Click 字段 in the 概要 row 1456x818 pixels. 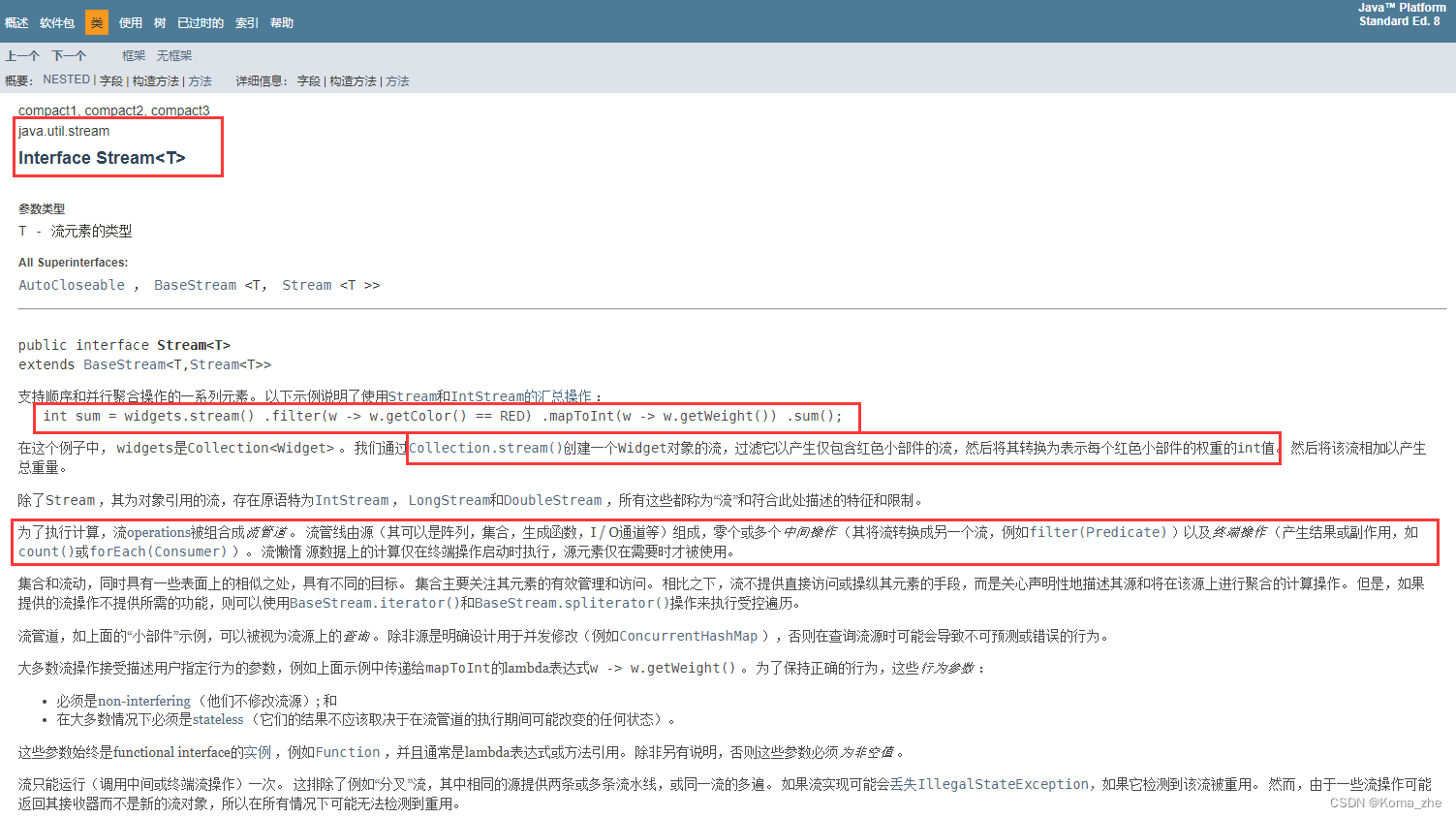(x=111, y=81)
